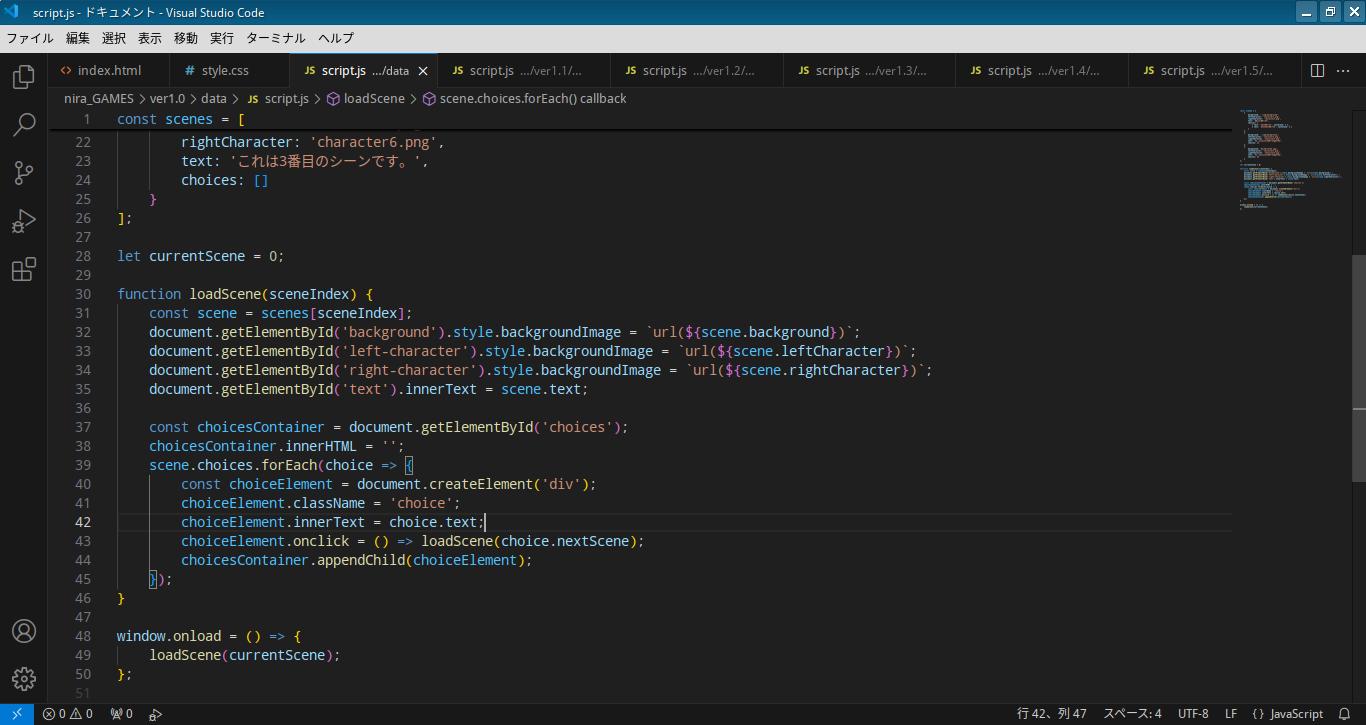Image resolution: width=1366 pixels, height=725 pixels.
Task: Click the UTF-8 encoding selector
Action: [1192, 714]
